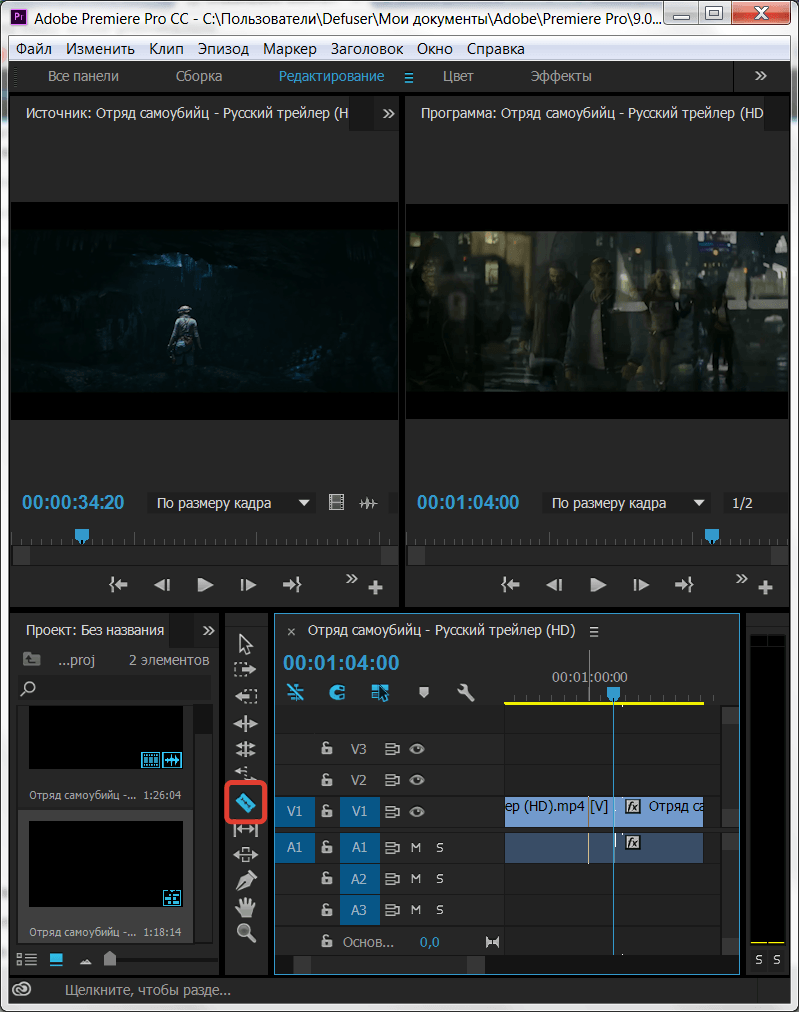
Task: Toggle timeline Snap magnet button
Action: tap(338, 693)
